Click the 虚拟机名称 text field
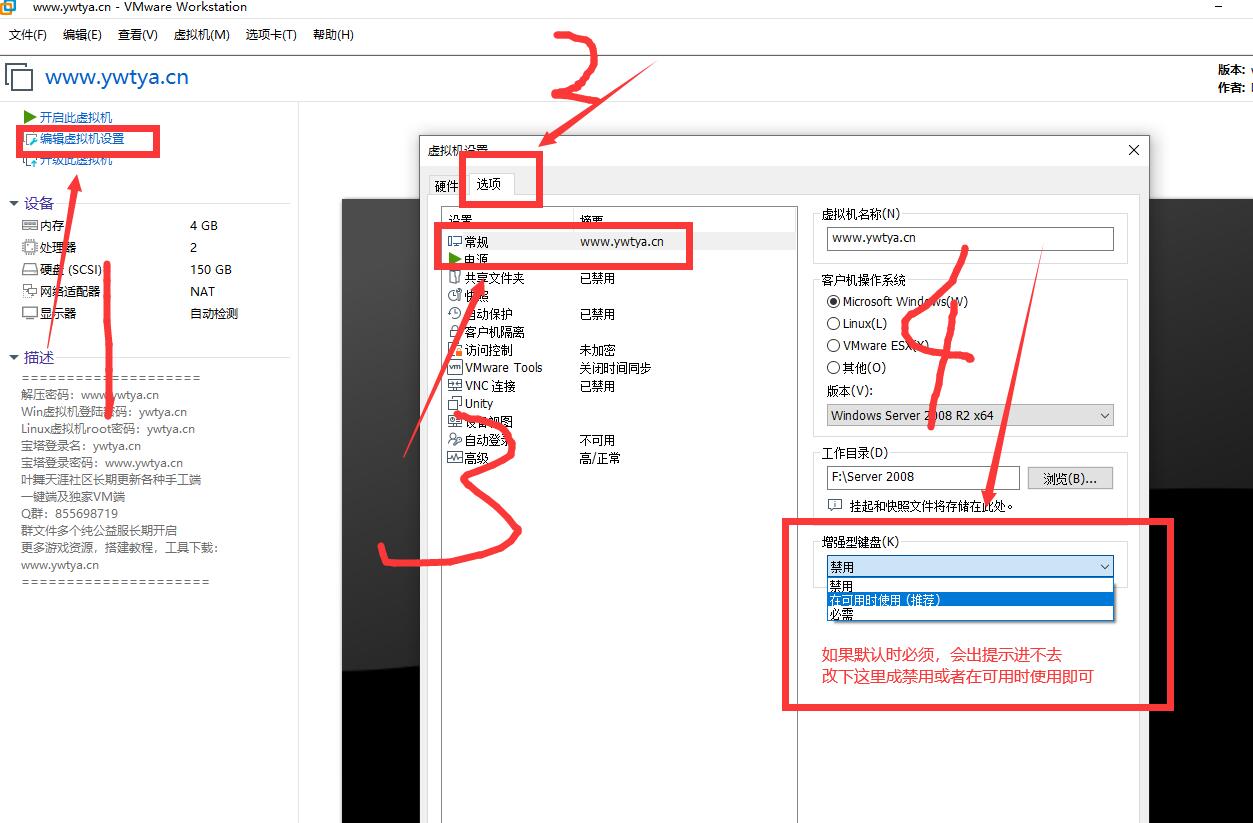The width and height of the screenshot is (1253, 823). coord(970,238)
